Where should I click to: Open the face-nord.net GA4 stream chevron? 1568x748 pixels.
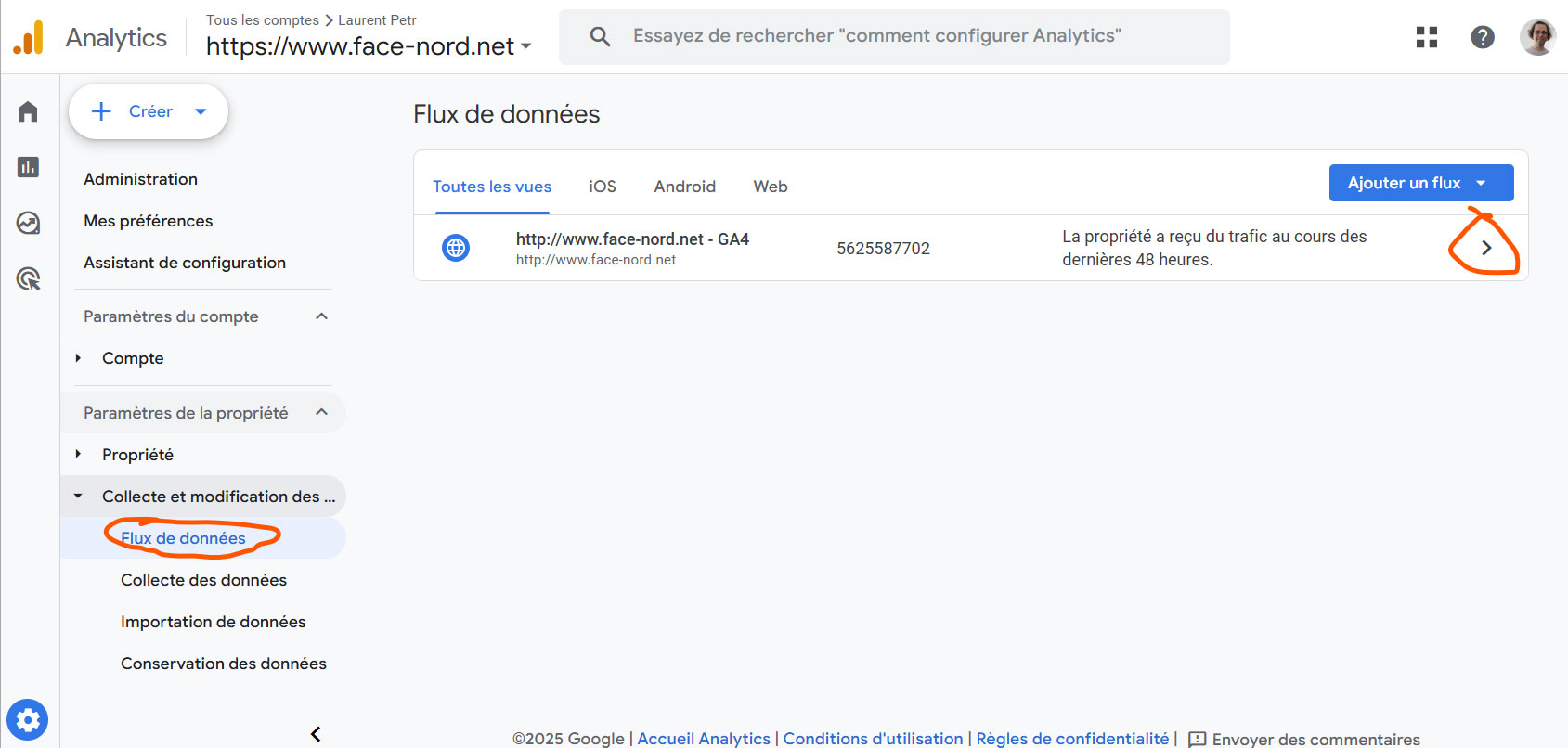coord(1485,248)
